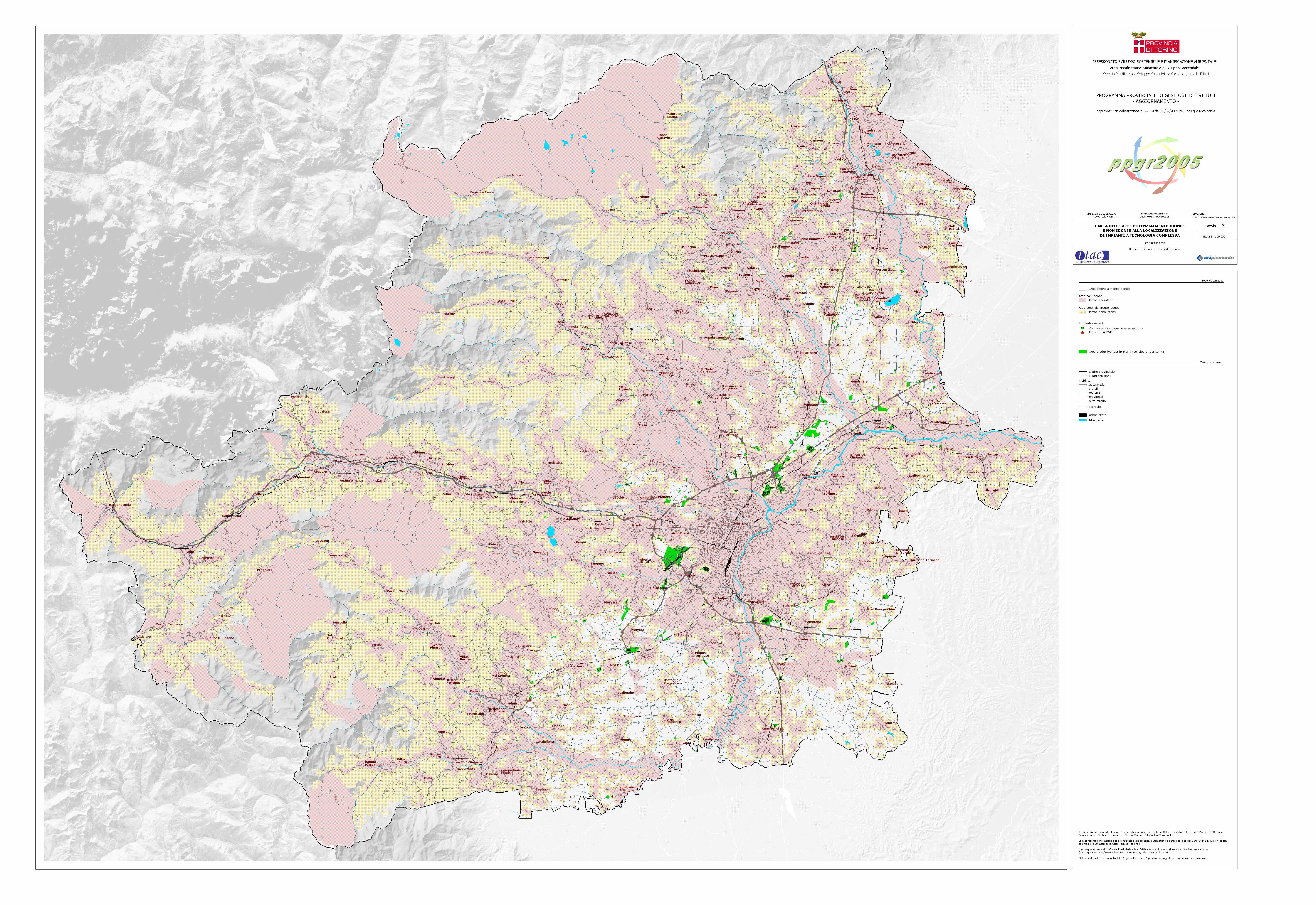Click the "Viabilita" legend label
Image resolution: width=1316 pixels, height=905 pixels.
click(1084, 381)
